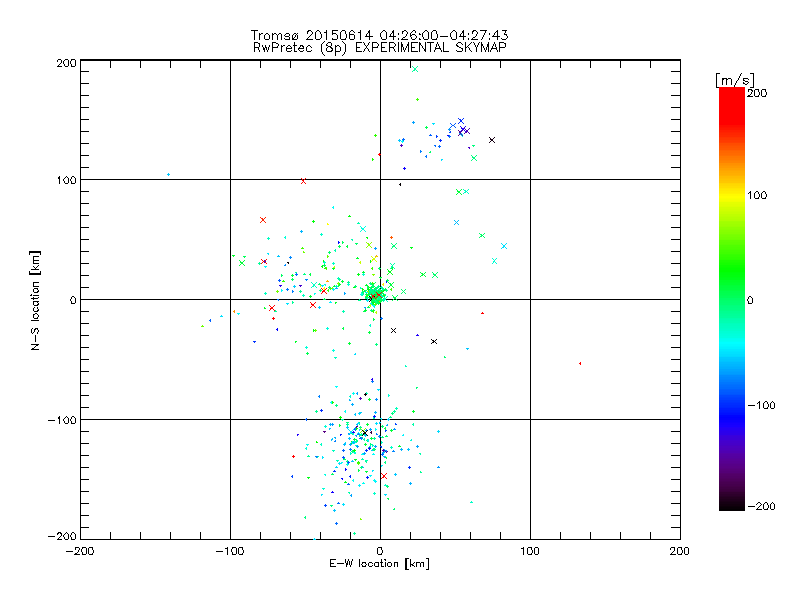Image resolution: width=800 pixels, height=600 pixels.
Task: Click the "[m/s]" colorbar unit label
Action: pyautogui.click(x=735, y=80)
